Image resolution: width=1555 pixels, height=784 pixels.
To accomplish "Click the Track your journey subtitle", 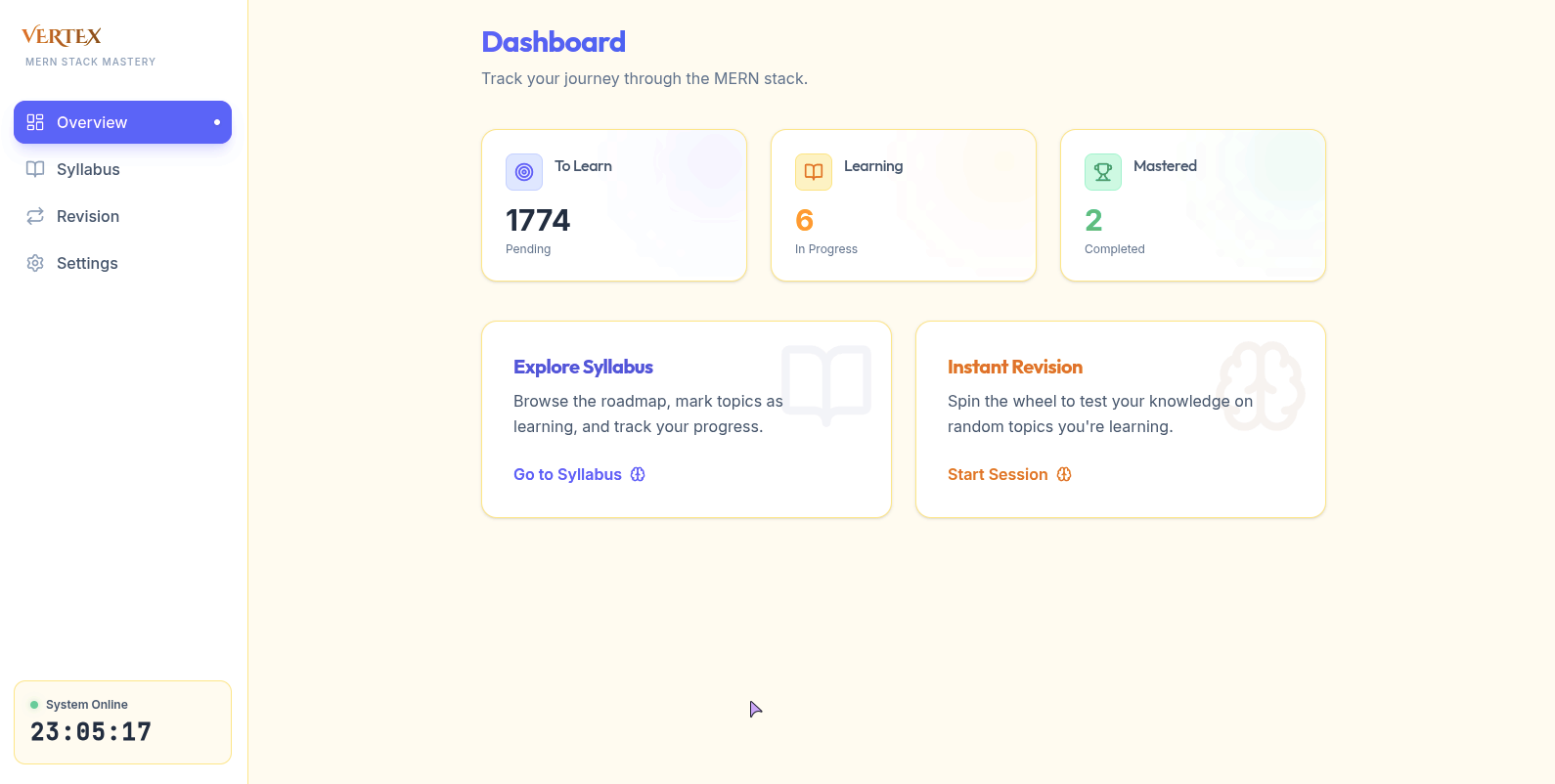I will (x=644, y=78).
